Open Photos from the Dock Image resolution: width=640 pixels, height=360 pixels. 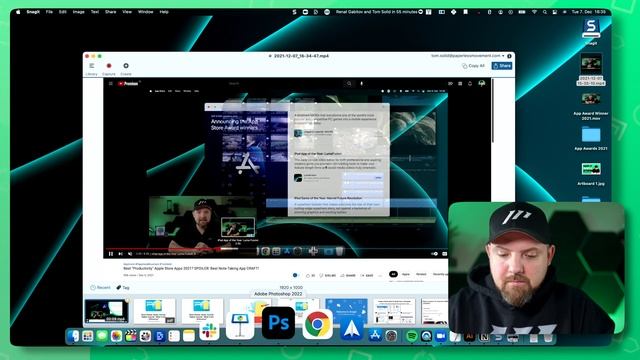coord(116,336)
